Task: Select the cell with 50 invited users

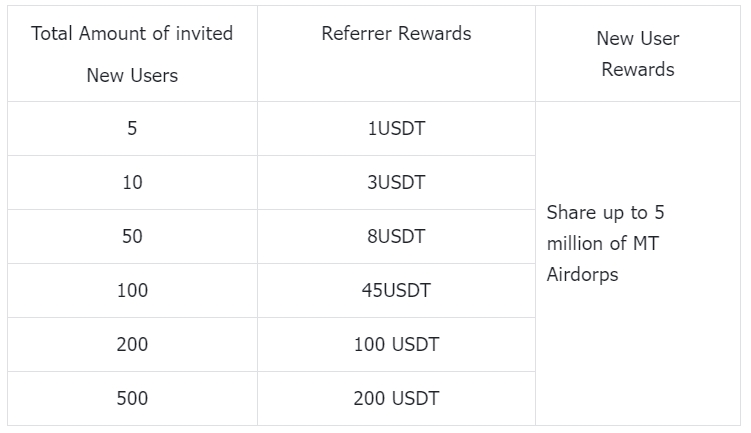Action: [x=132, y=237]
